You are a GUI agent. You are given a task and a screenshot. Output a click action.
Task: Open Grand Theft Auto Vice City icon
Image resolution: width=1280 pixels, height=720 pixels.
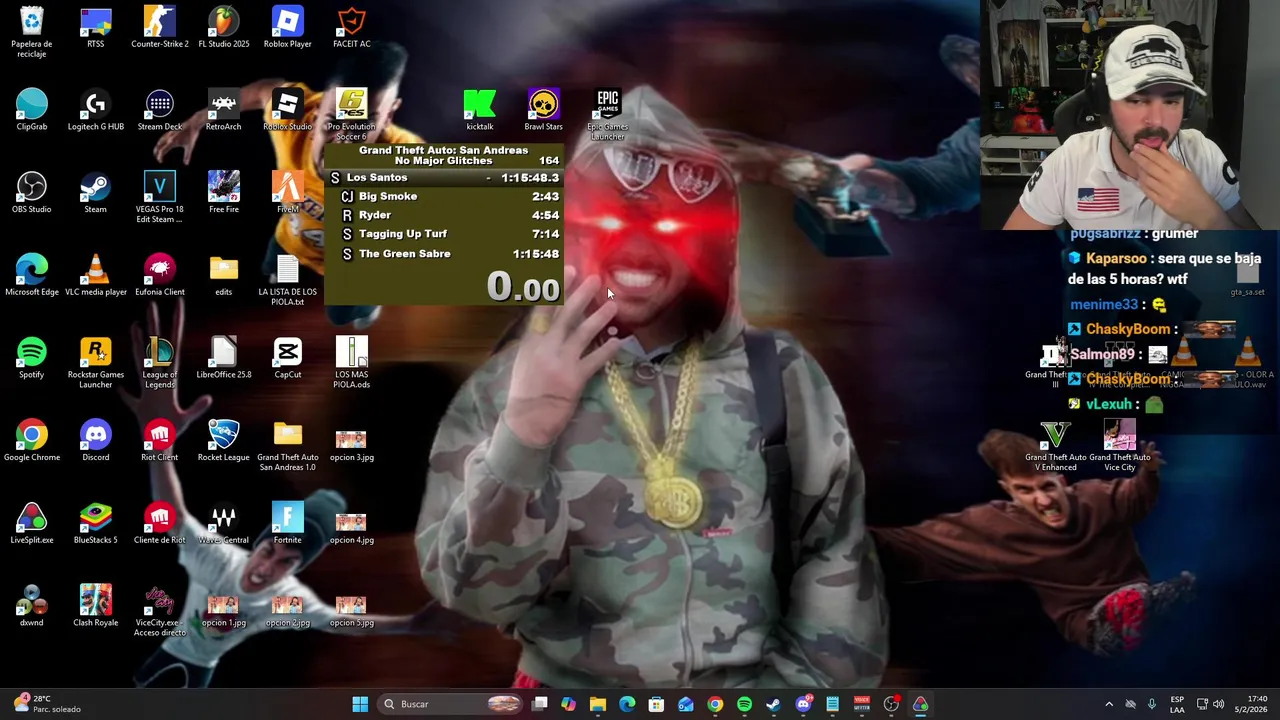[x=1120, y=445]
